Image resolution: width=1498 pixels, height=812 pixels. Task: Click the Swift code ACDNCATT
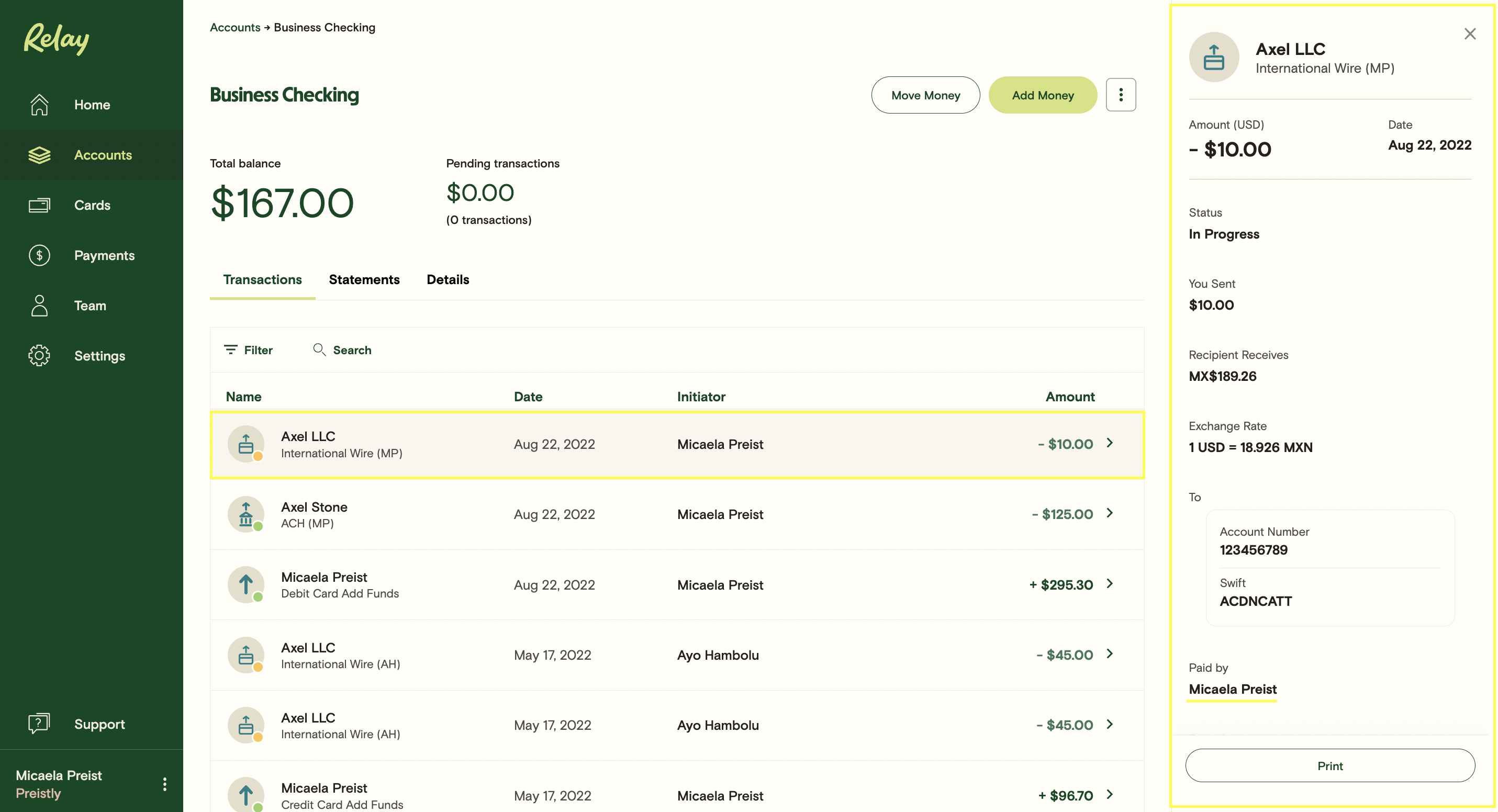[x=1256, y=601]
